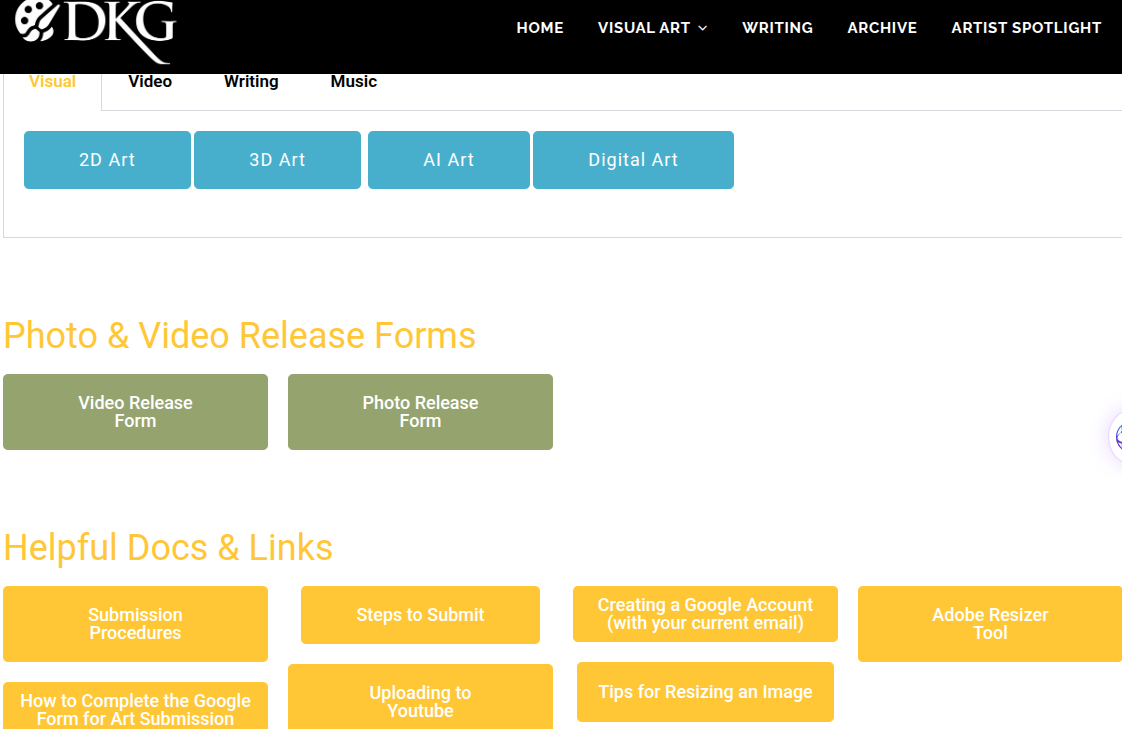Click the Photo & Video Release Forms heading
This screenshot has width=1122, height=729.
click(x=240, y=336)
